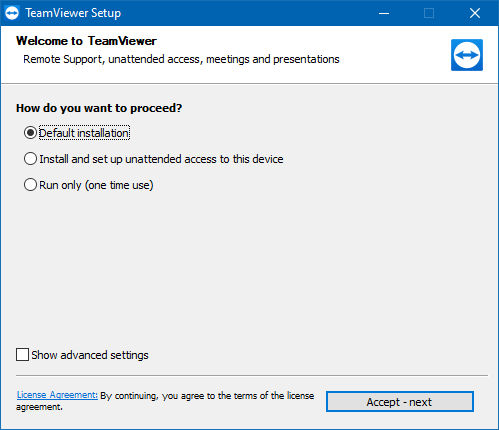Click the Accept - next button
This screenshot has height=430, width=499.
(400, 402)
